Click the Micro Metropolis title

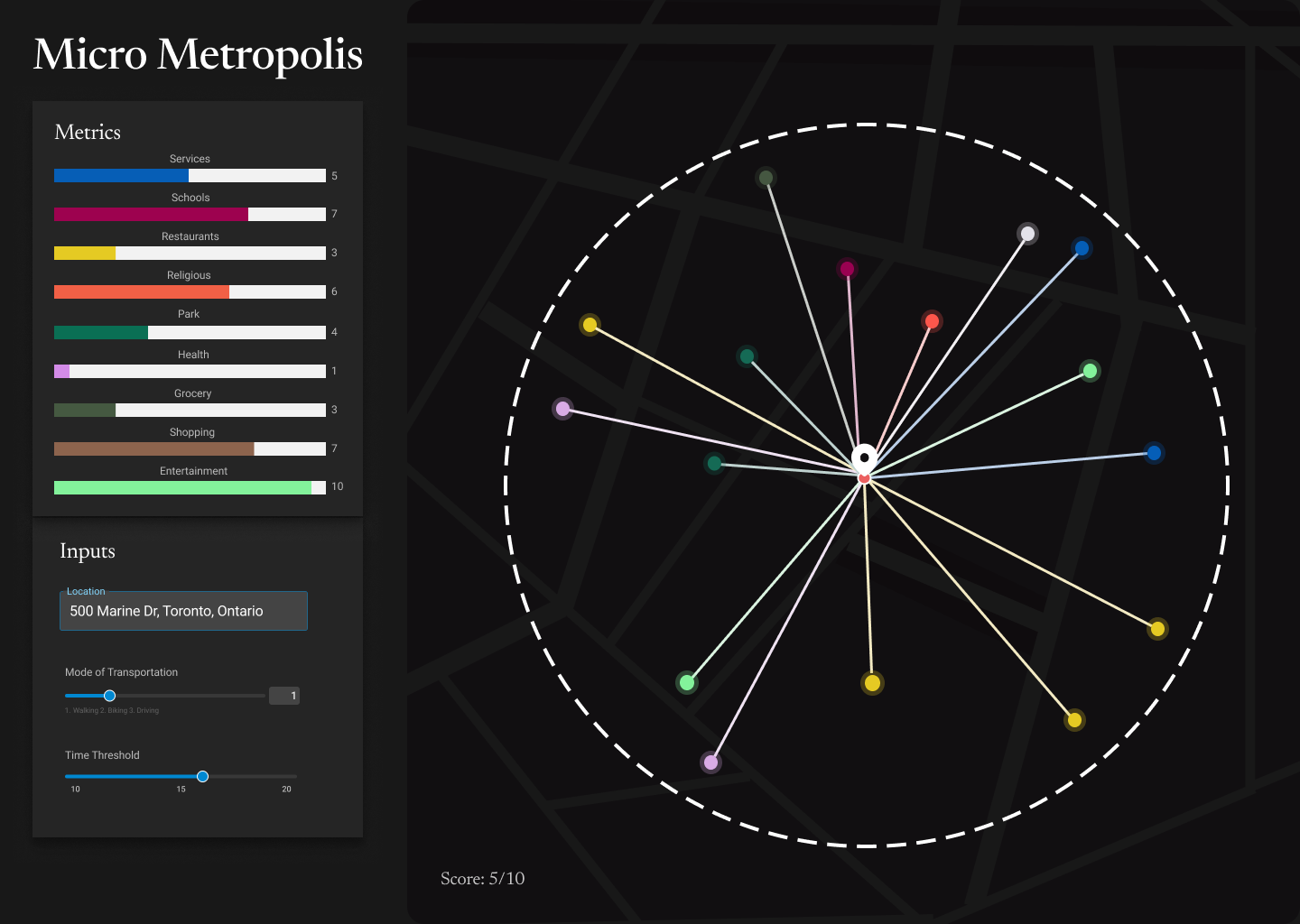(x=198, y=55)
